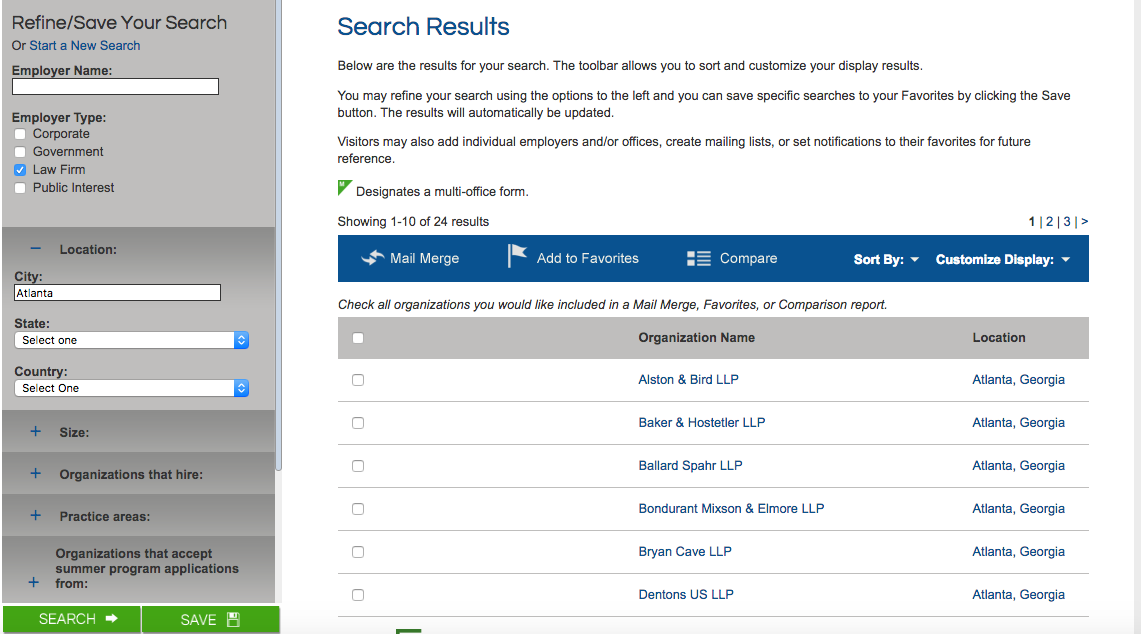Check the Ballard Spahr LLP row
This screenshot has height=634, width=1141.
pyautogui.click(x=358, y=466)
